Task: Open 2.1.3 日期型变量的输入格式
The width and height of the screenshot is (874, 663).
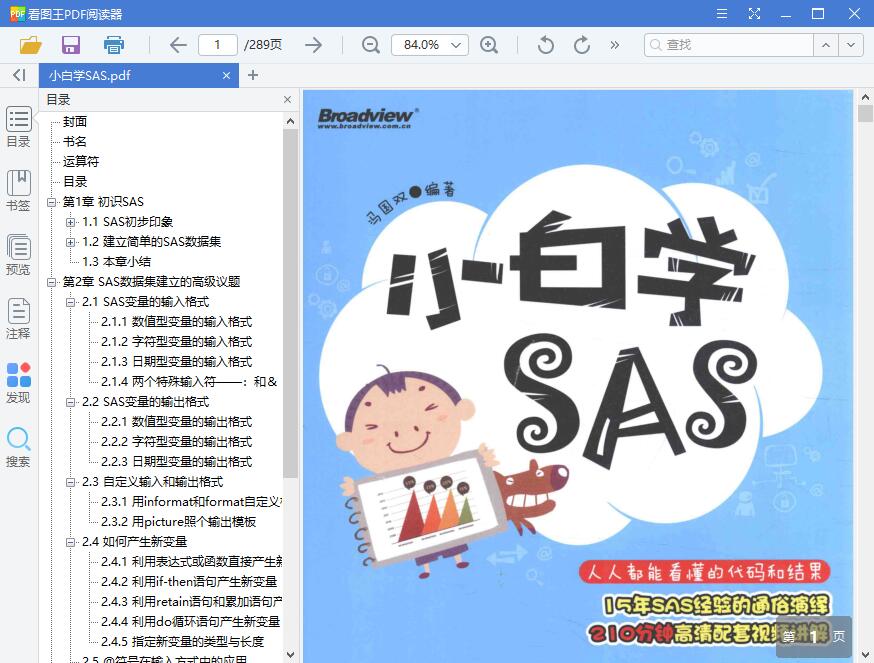Action: click(x=176, y=362)
